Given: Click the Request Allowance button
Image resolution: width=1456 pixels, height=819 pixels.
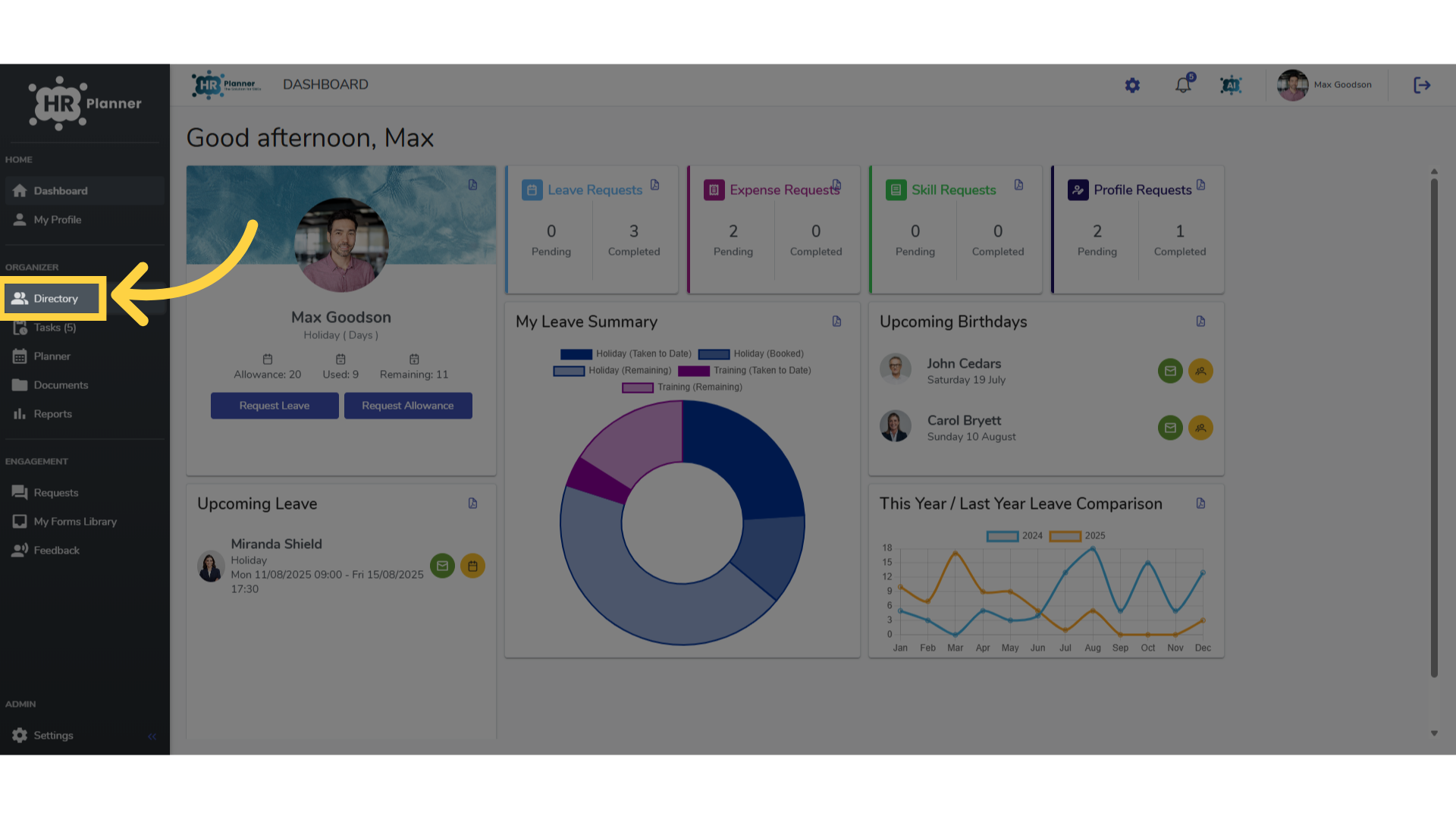Looking at the screenshot, I should tap(408, 406).
